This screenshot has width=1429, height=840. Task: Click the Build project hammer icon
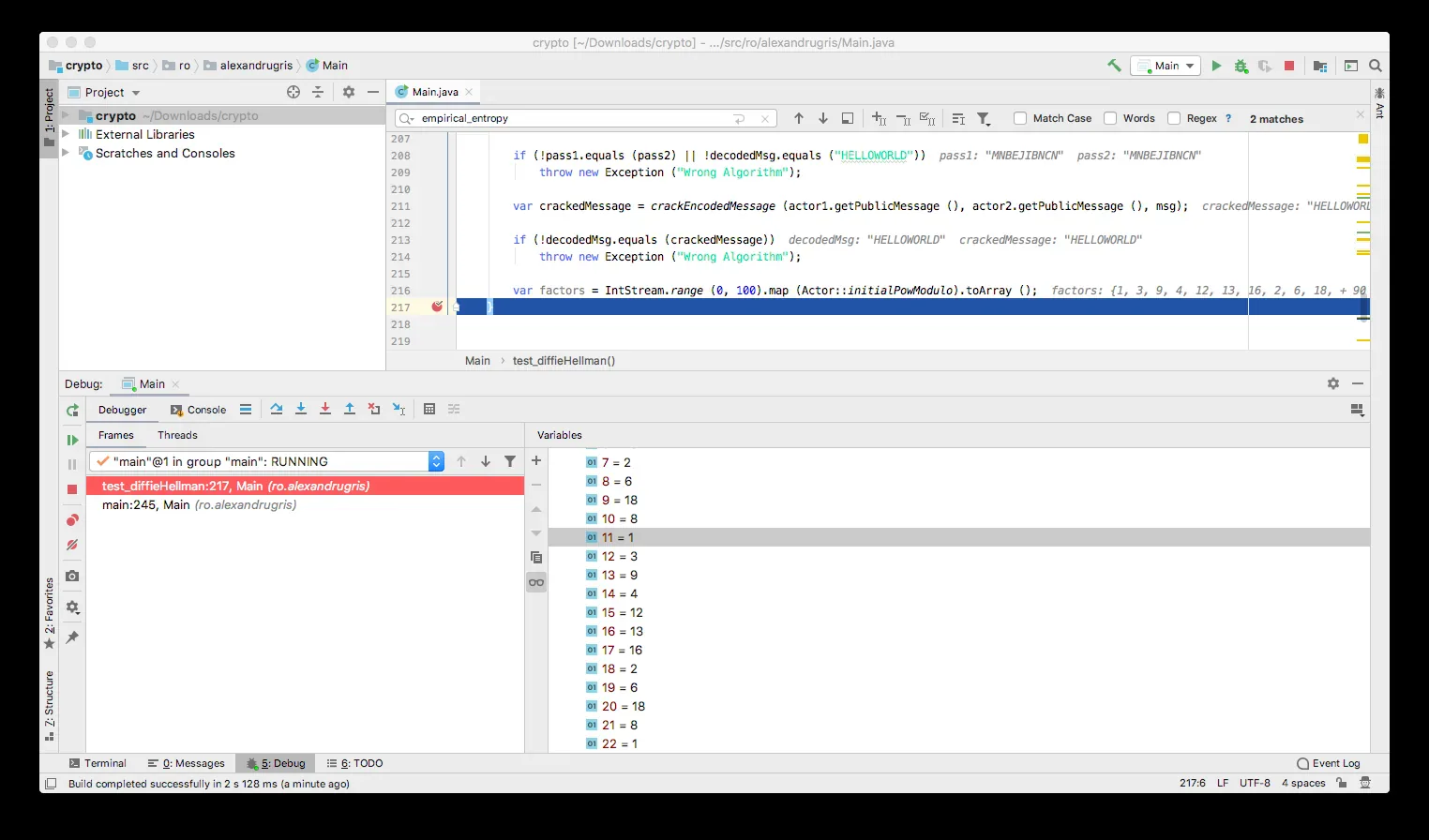[x=1114, y=66]
